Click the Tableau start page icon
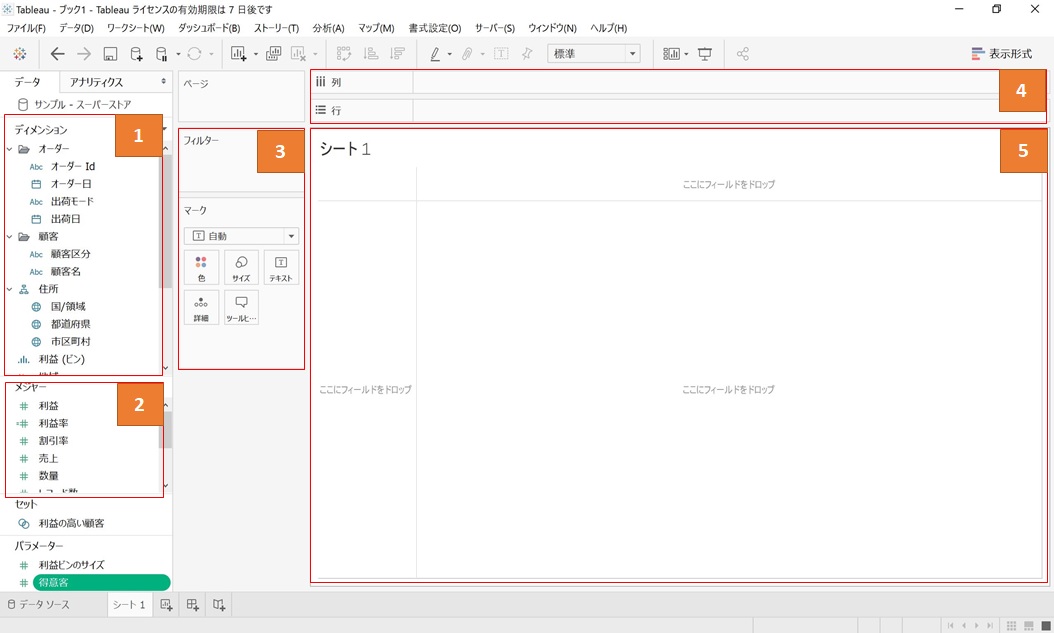Screen dimensions: 1054x633 point(19,54)
